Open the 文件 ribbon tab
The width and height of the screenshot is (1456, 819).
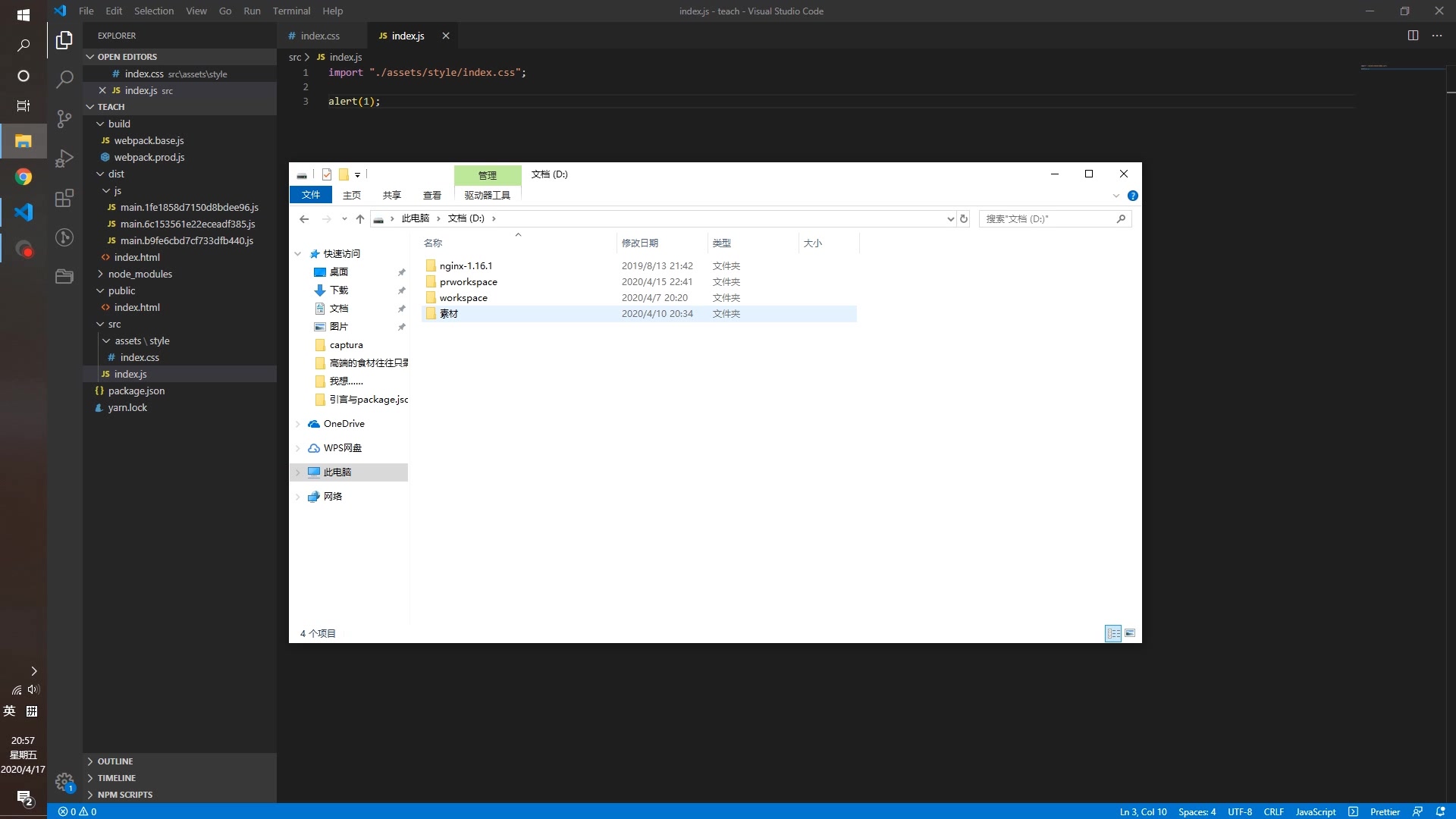(x=311, y=195)
